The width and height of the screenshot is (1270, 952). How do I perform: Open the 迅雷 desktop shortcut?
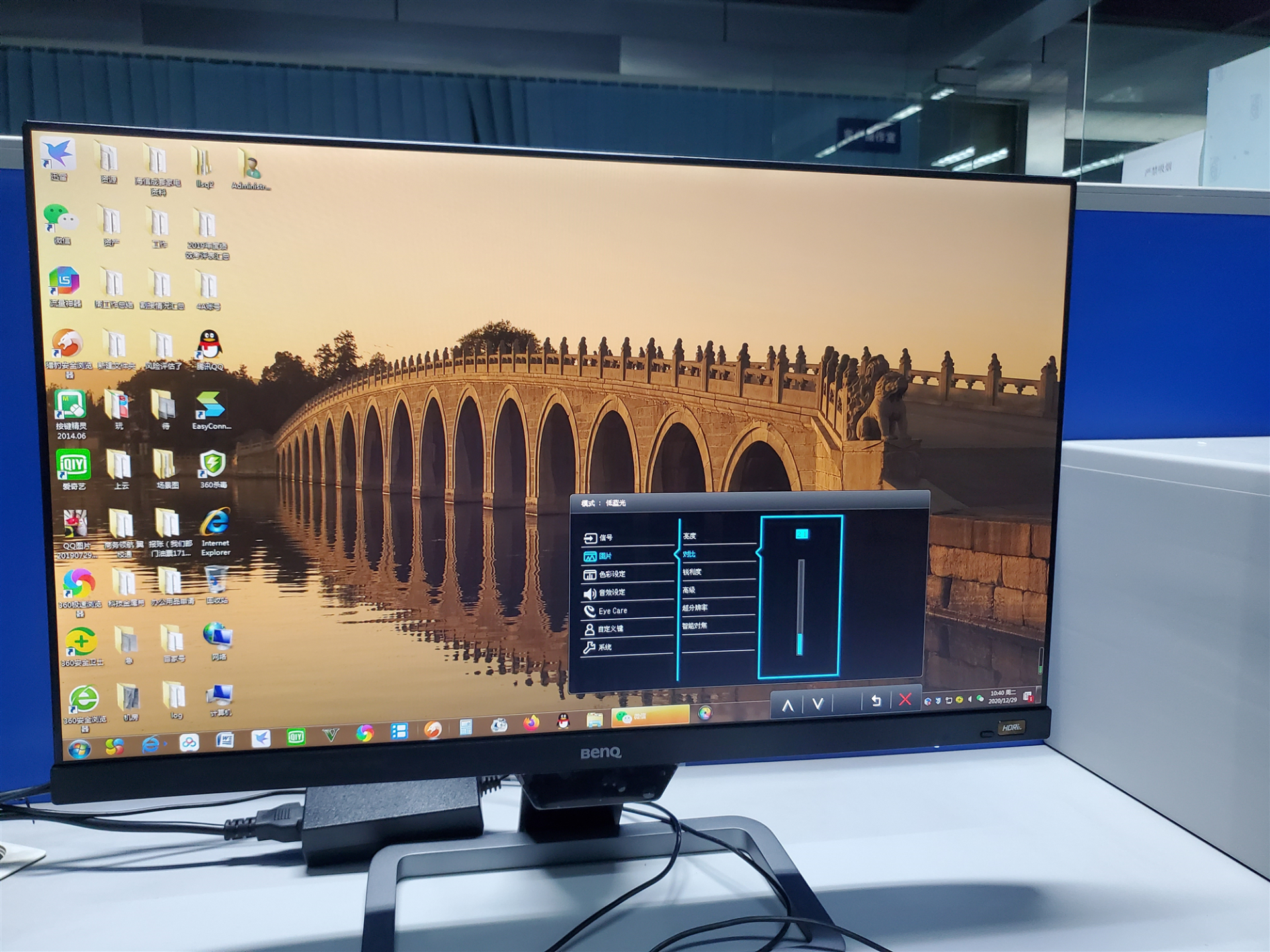coord(59,159)
